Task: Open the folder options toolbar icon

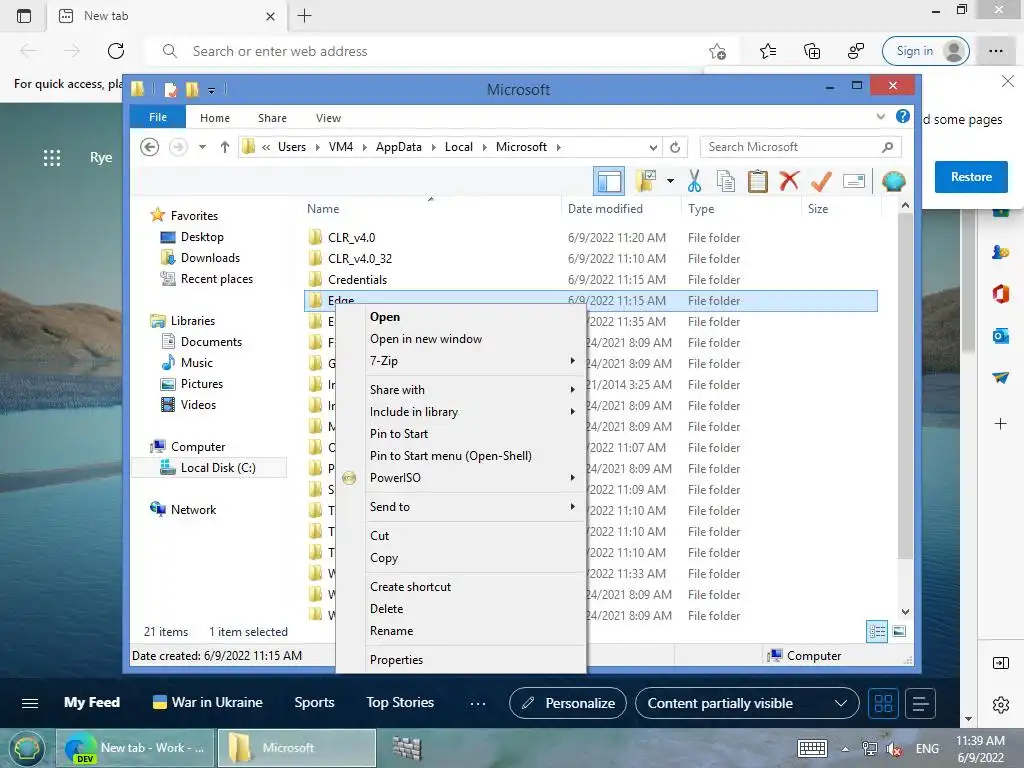Action: click(x=646, y=181)
